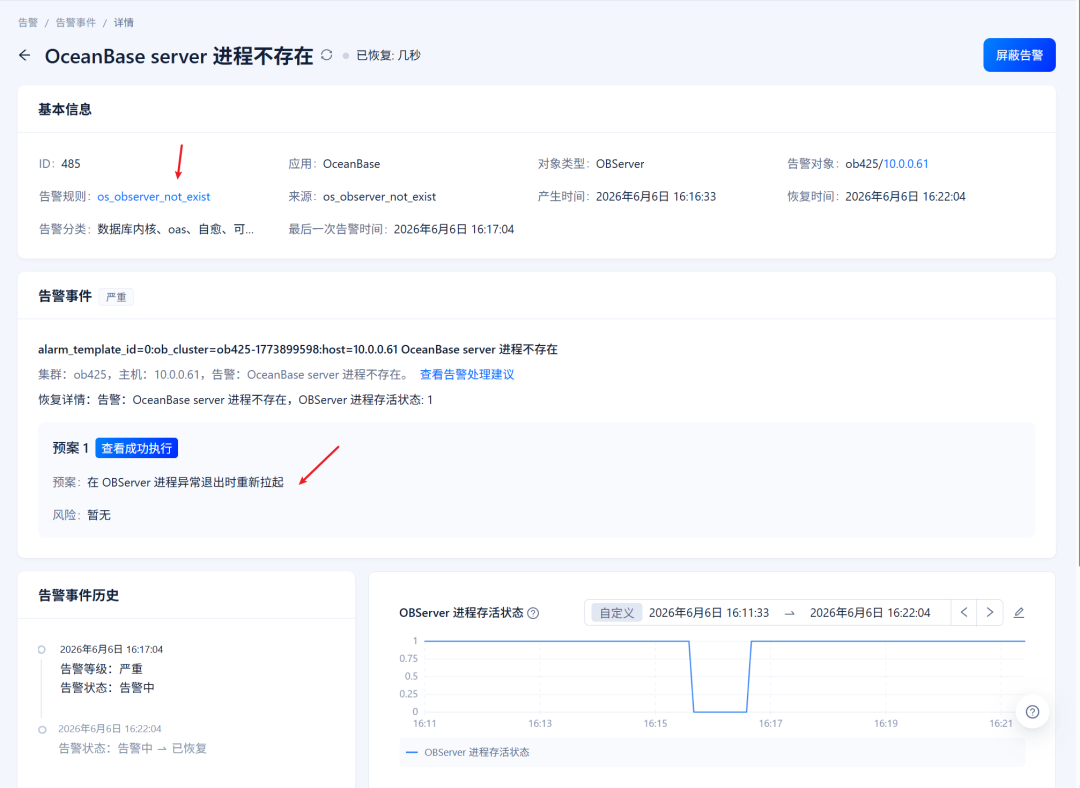This screenshot has height=788, width=1080.
Task: Click the edit pencil icon on the chart
Action: [1019, 612]
